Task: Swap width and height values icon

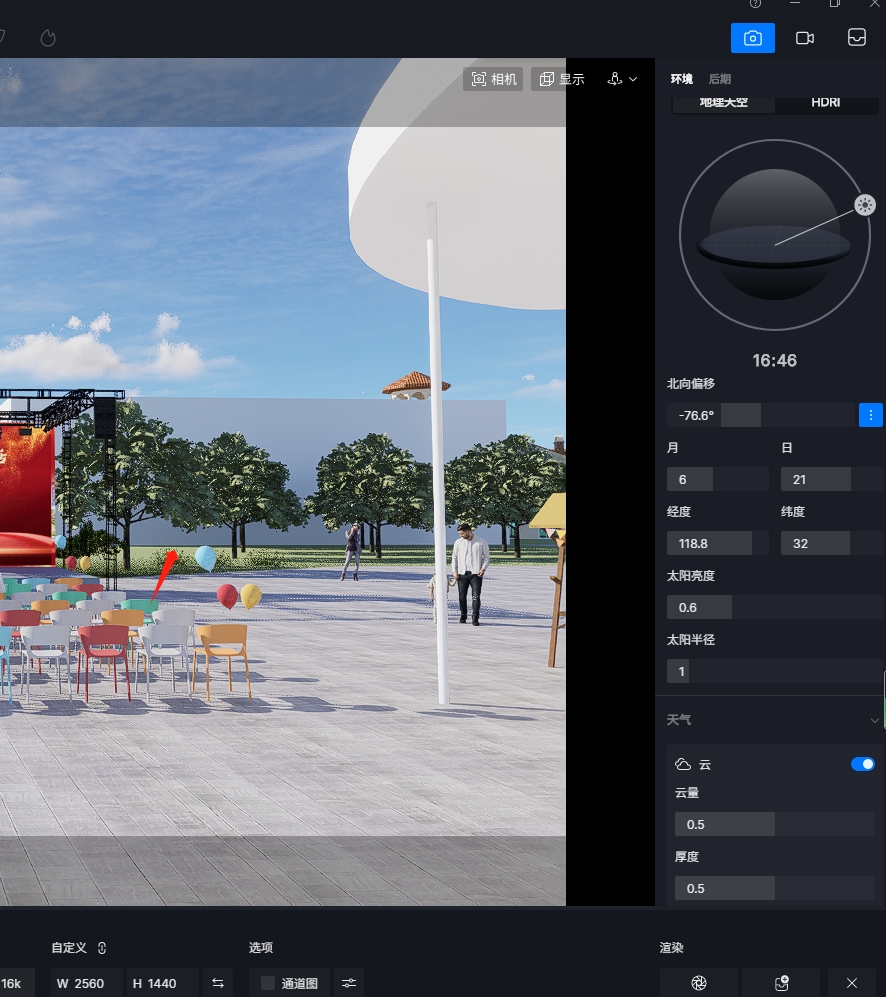Action: [218, 983]
